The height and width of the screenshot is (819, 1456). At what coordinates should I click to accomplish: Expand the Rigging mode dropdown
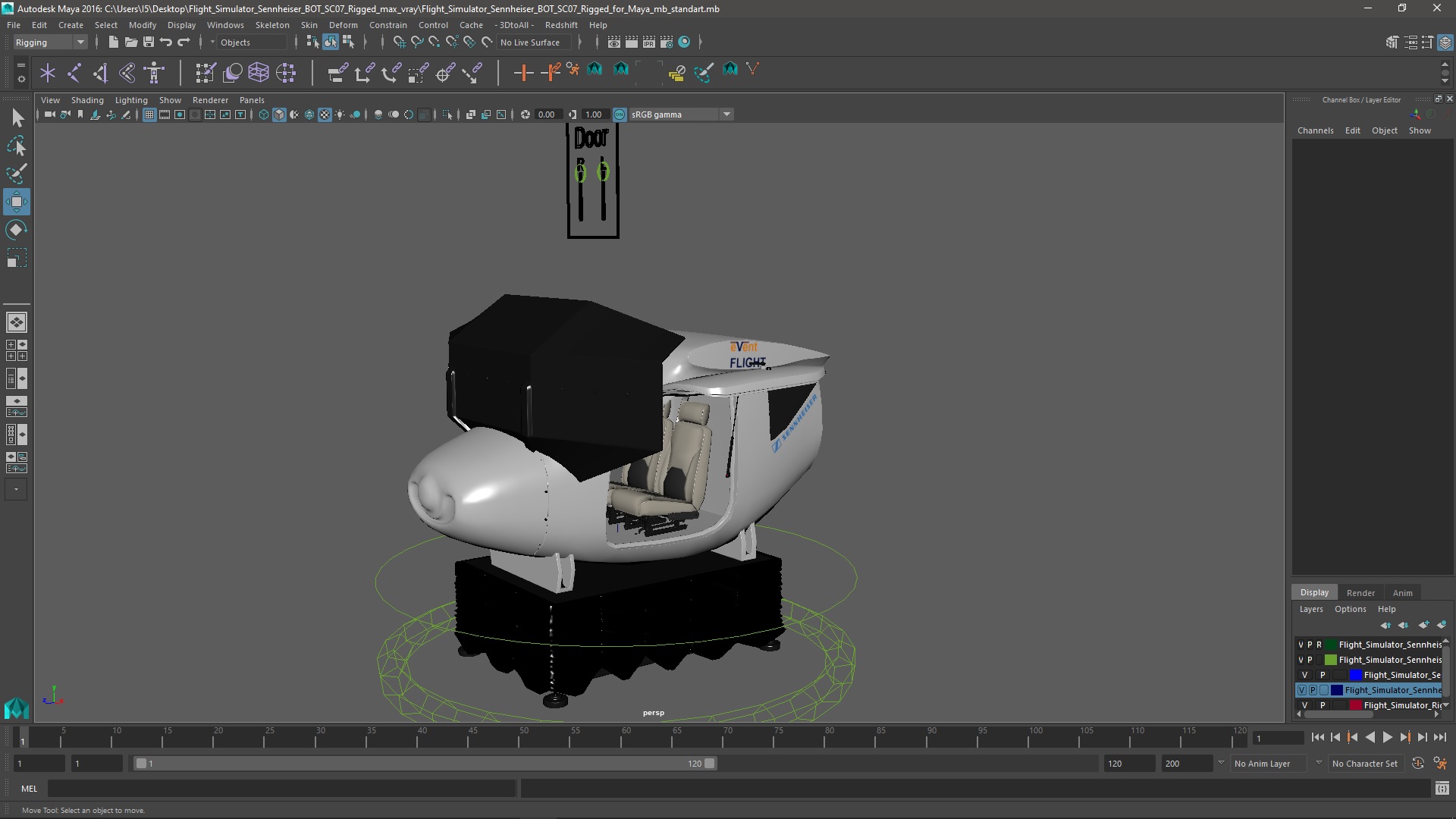click(x=80, y=42)
